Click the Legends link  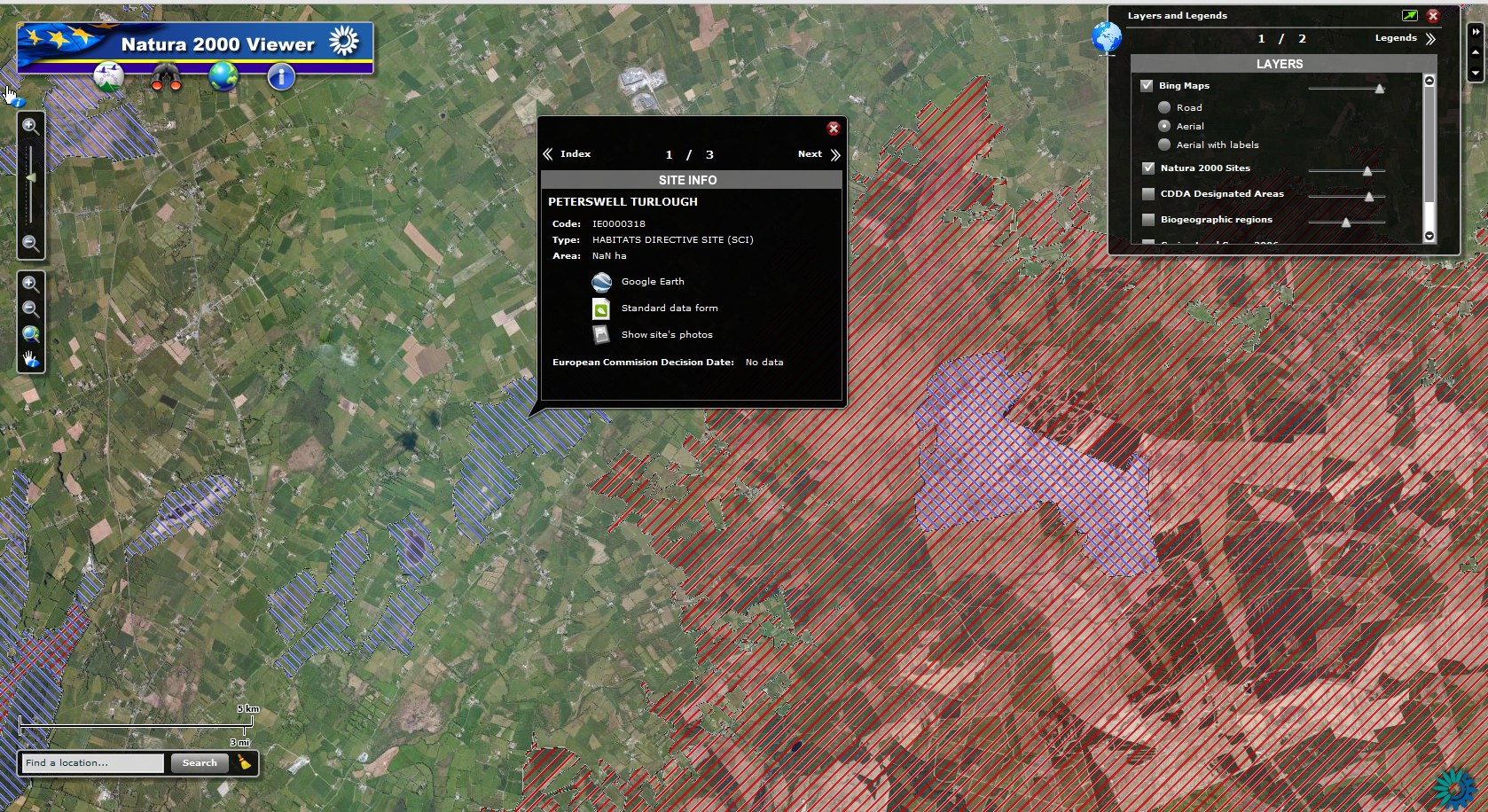click(1396, 38)
